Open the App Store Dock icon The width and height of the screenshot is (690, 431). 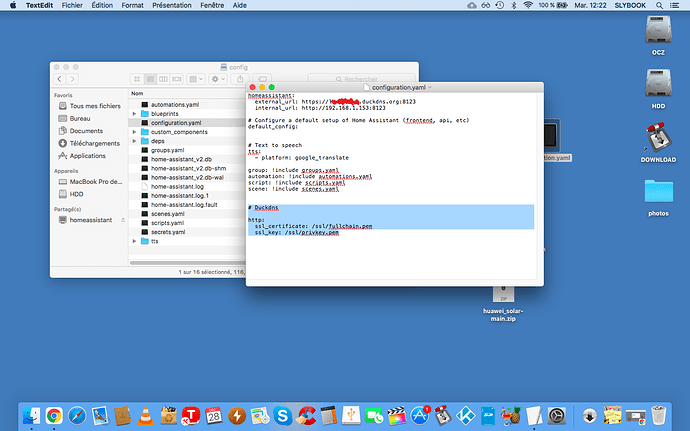click(420, 416)
